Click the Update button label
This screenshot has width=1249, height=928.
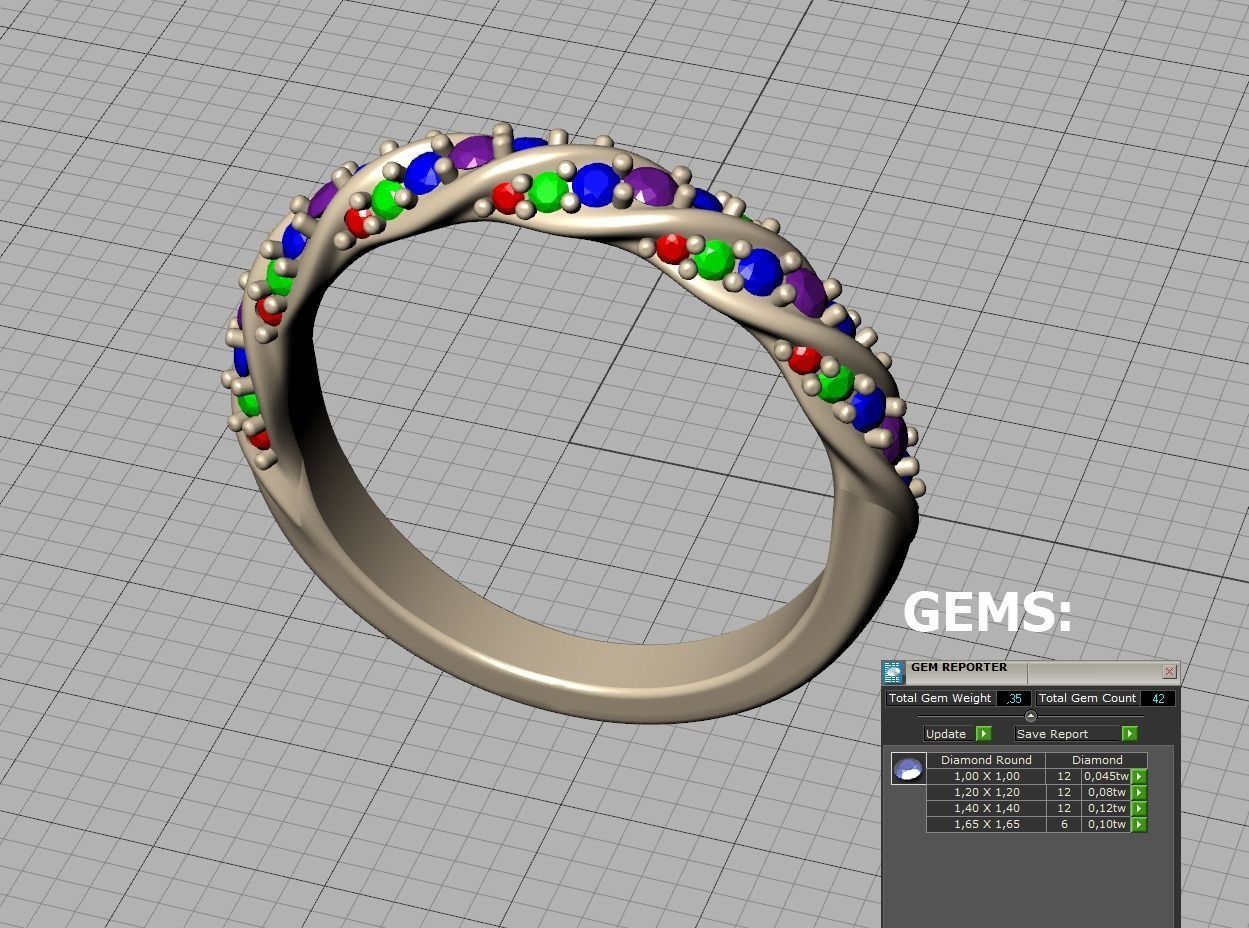coord(946,733)
